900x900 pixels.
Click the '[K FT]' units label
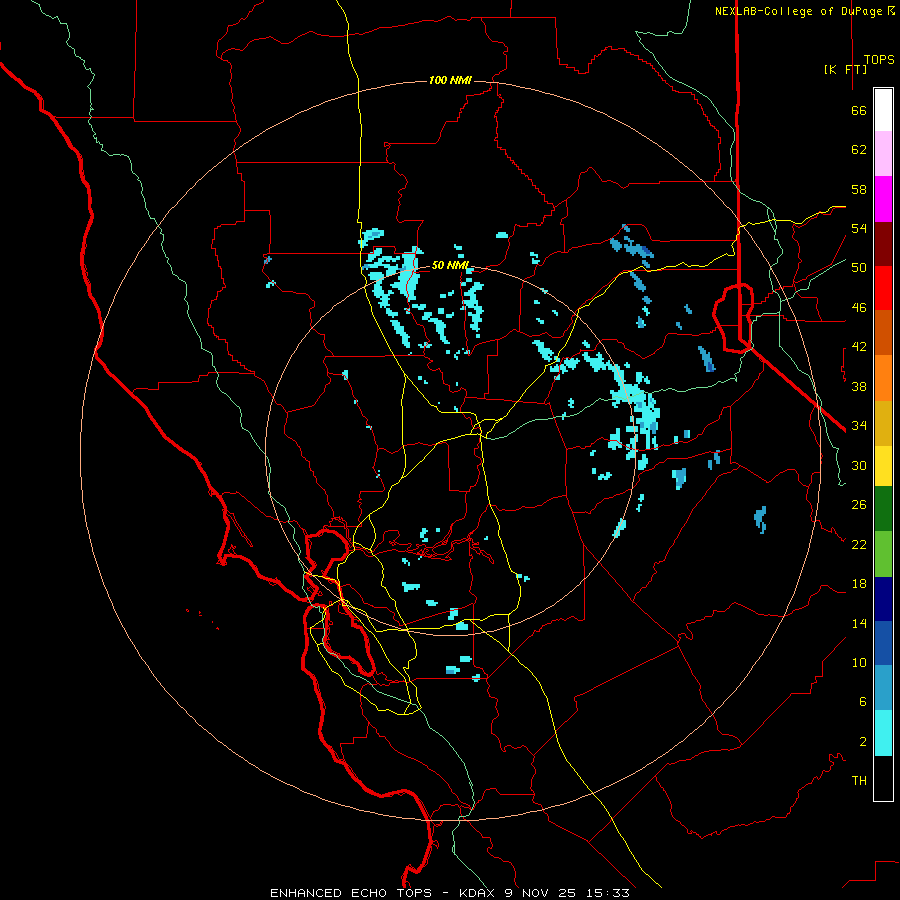coord(845,69)
